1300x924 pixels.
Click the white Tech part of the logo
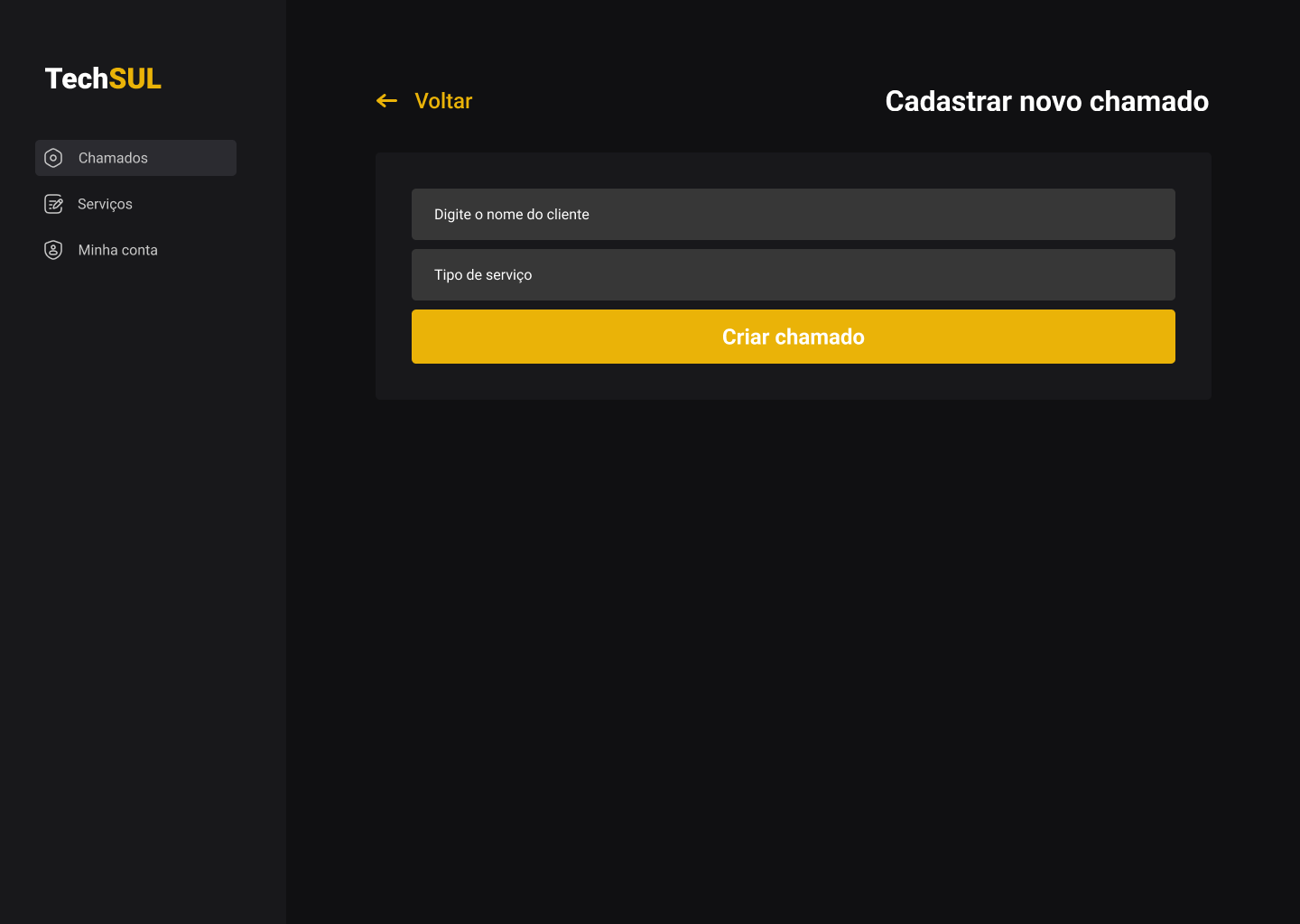[77, 79]
